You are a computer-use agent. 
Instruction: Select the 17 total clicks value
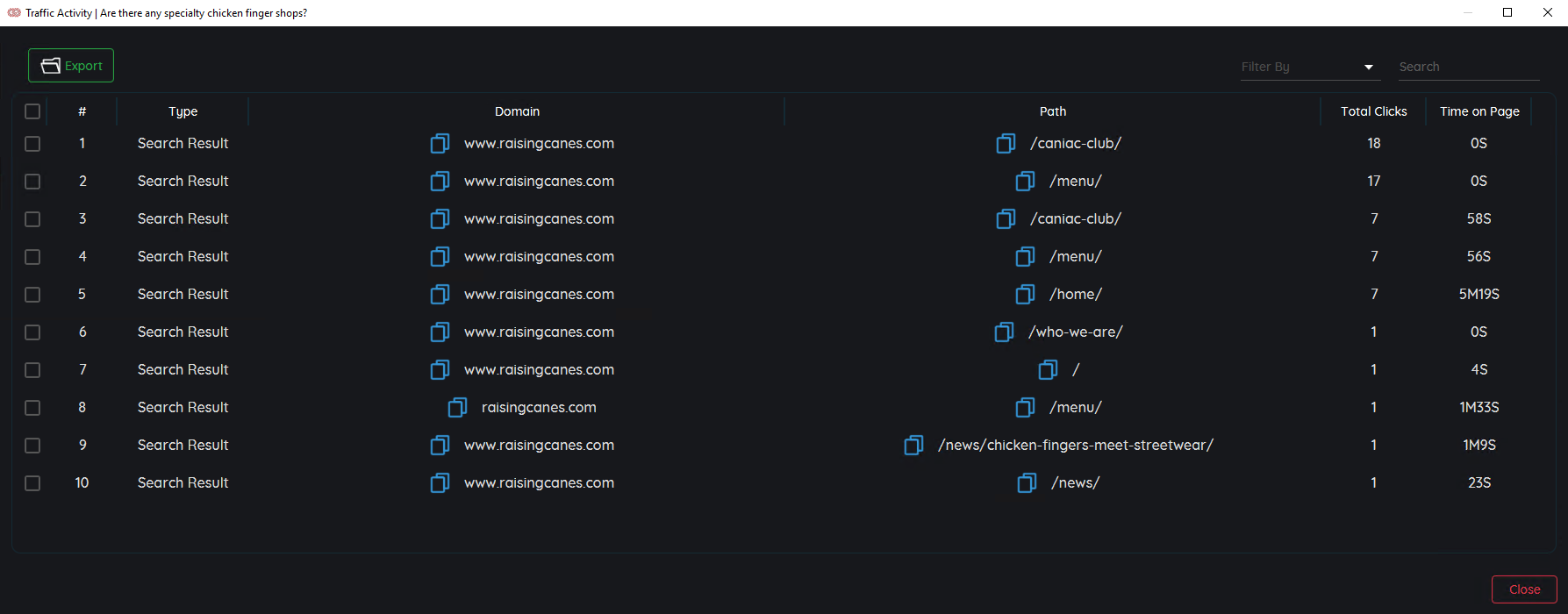click(1374, 181)
